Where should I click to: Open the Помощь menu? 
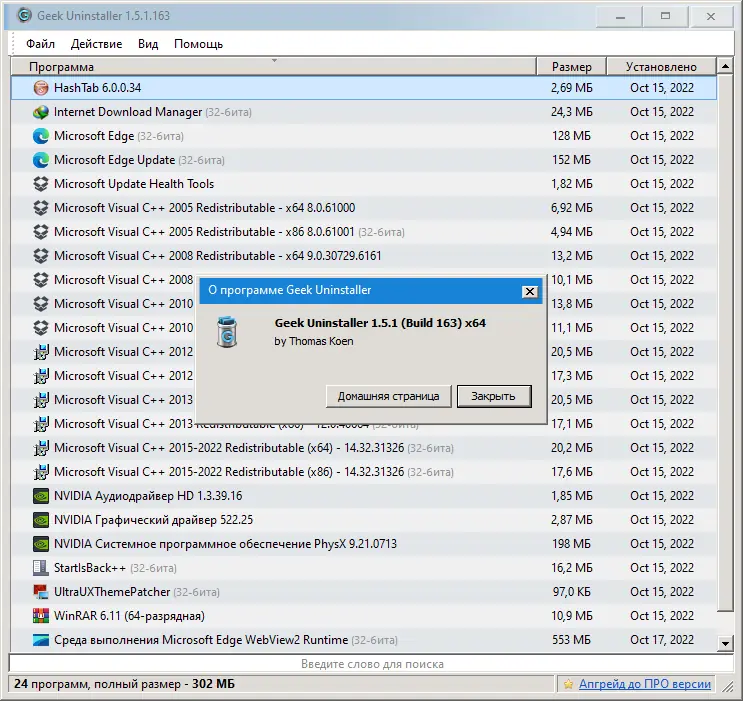point(198,44)
